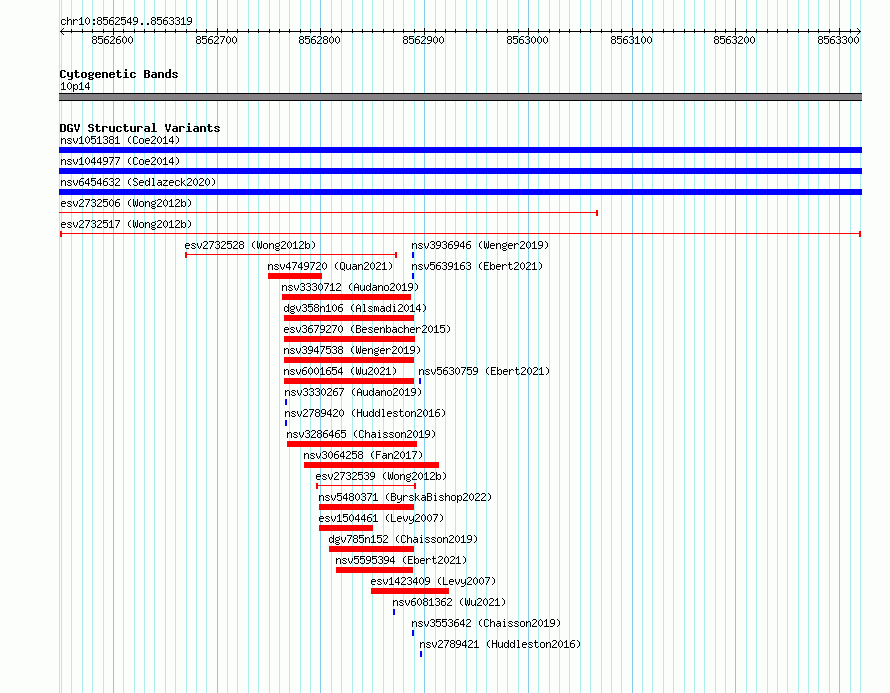890x693 pixels.
Task: Click the nsv6001654 (Wu2021) label
Action: click(340, 371)
